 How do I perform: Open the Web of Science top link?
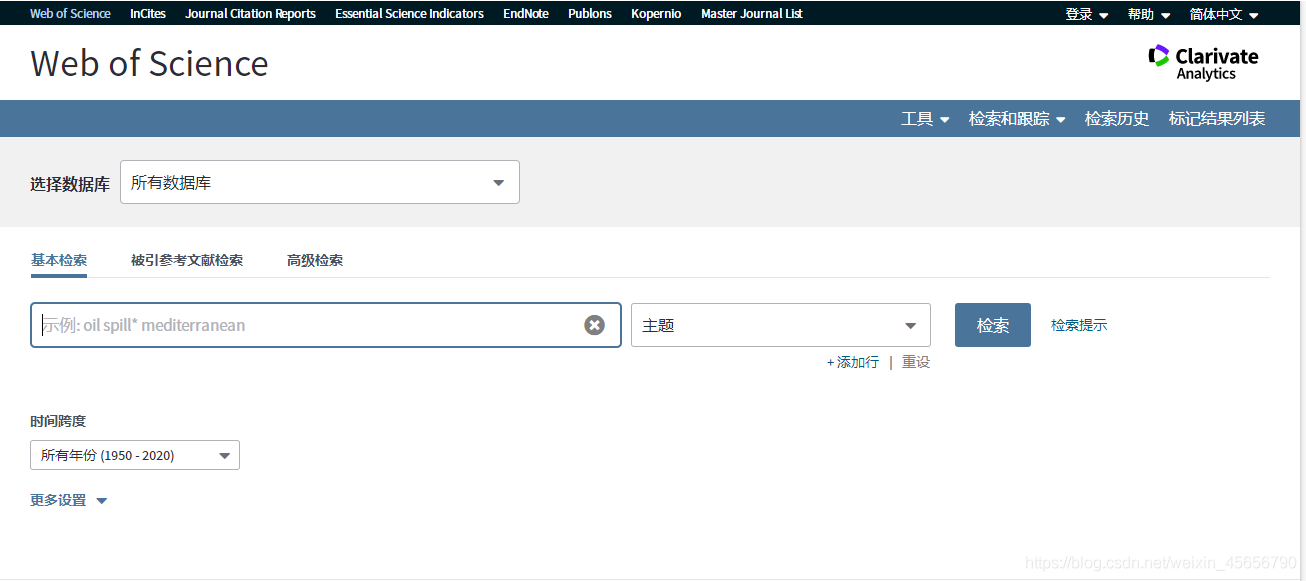coord(70,14)
